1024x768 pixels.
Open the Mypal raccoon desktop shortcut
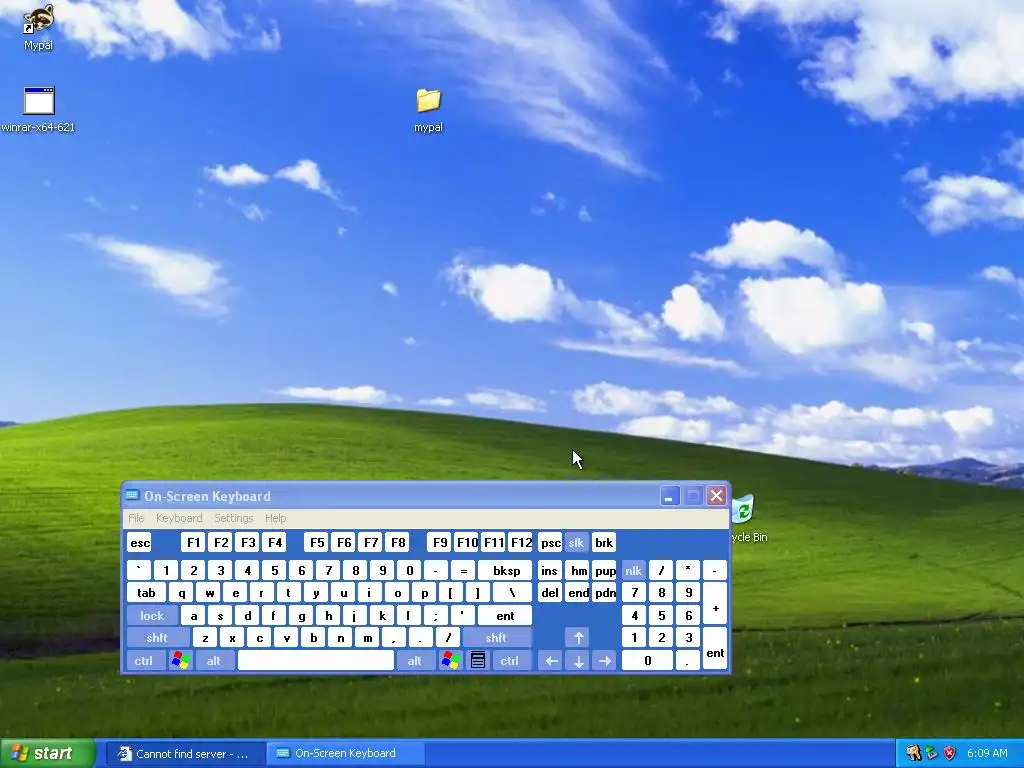(38, 26)
